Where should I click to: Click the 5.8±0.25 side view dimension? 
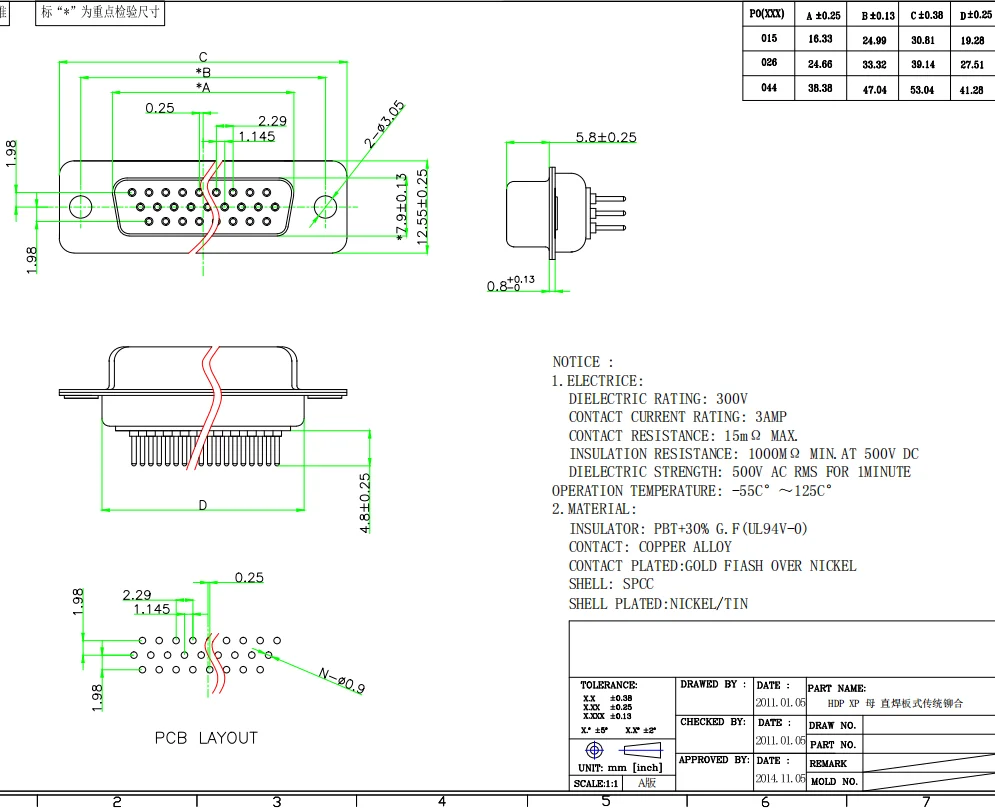pyautogui.click(x=606, y=138)
